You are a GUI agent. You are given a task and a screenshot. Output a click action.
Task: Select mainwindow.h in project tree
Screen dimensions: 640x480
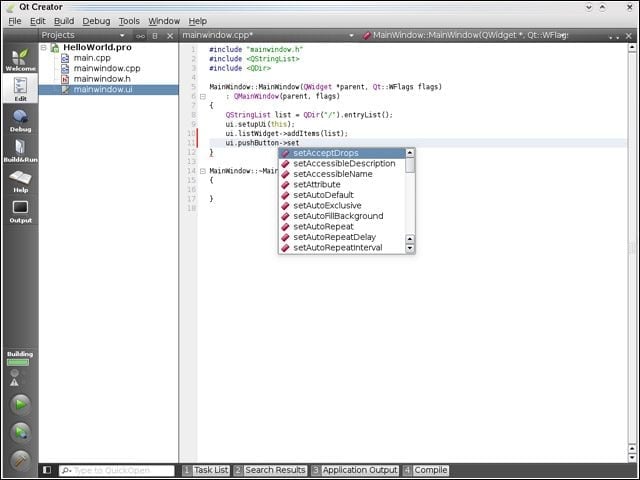click(102, 79)
